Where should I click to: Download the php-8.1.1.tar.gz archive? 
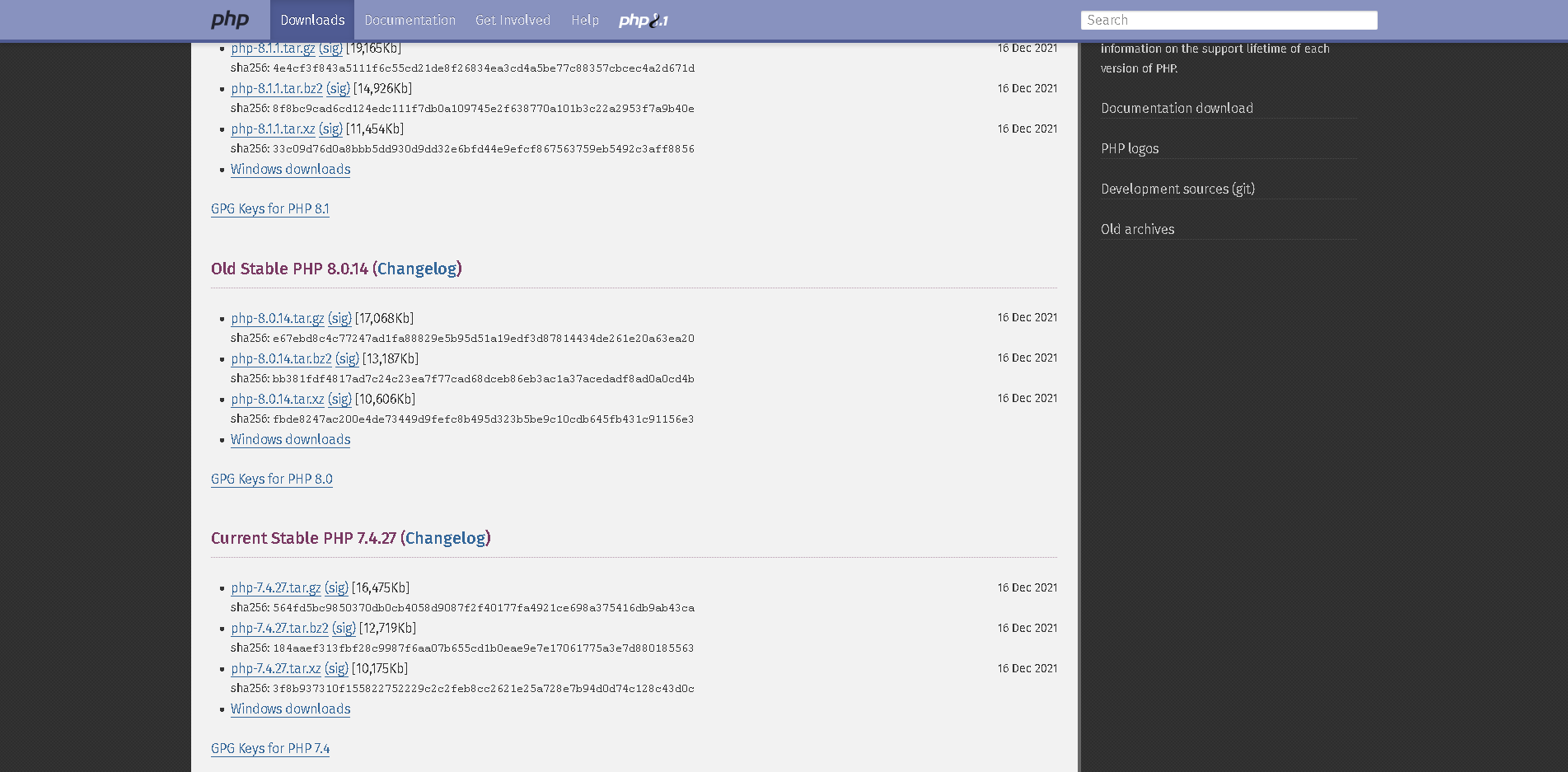point(275,49)
